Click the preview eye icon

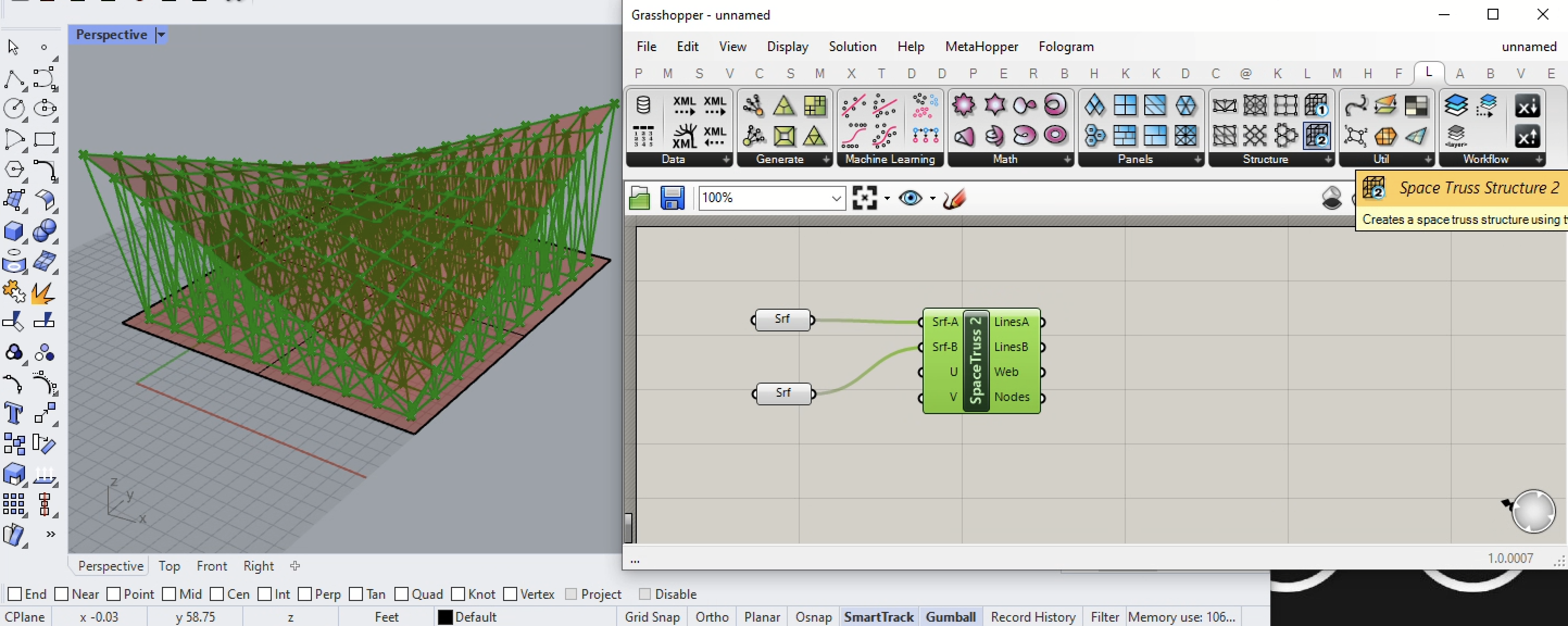pos(911,198)
